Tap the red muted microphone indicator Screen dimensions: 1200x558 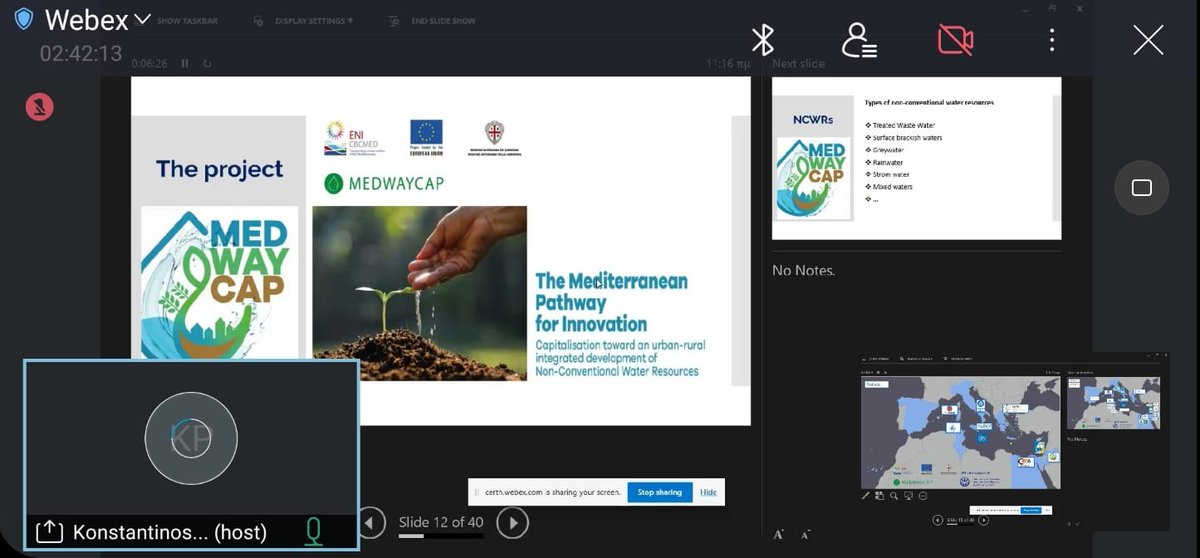(39, 106)
